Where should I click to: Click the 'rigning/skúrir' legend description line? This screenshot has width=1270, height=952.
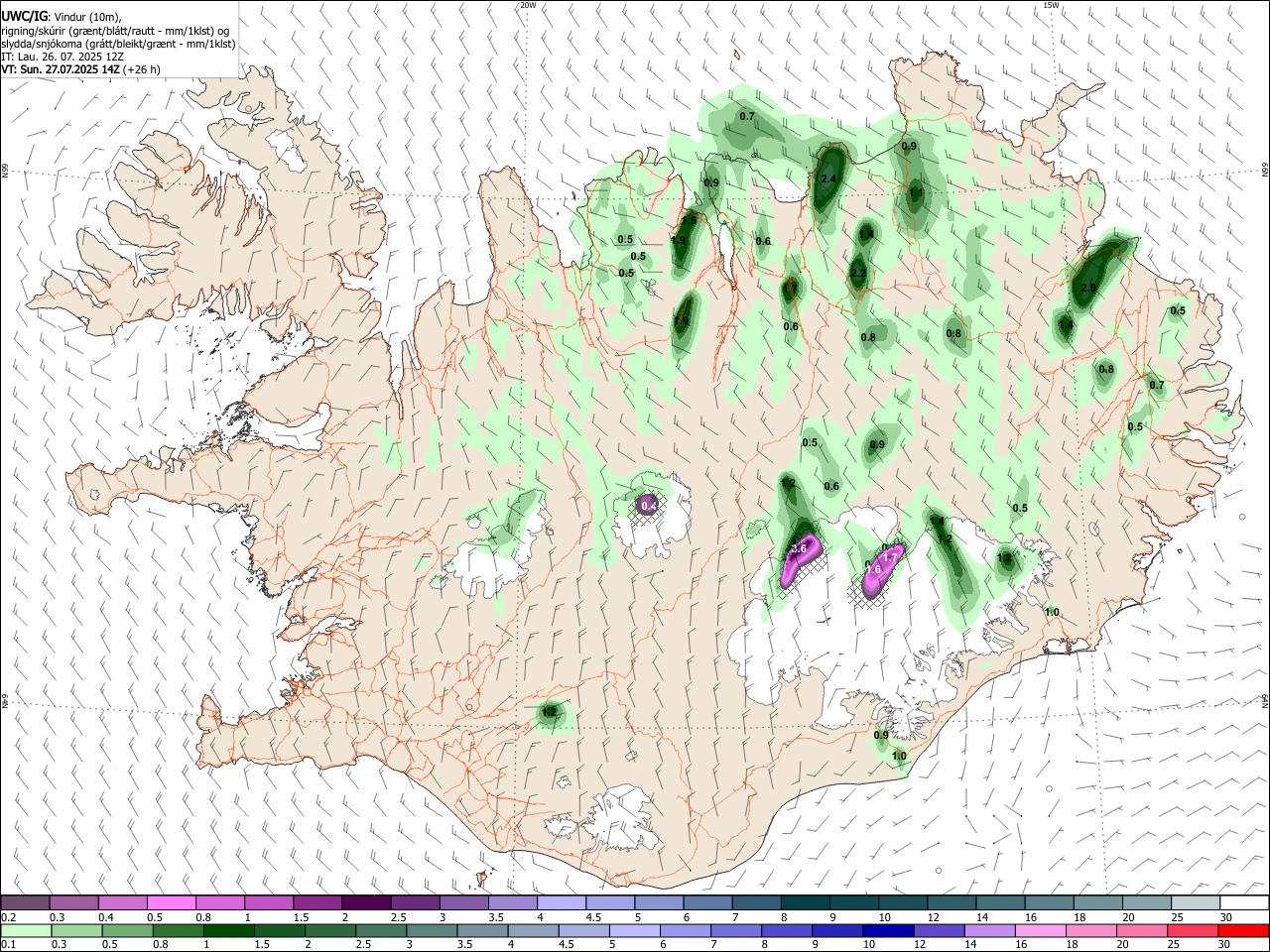pos(116,31)
